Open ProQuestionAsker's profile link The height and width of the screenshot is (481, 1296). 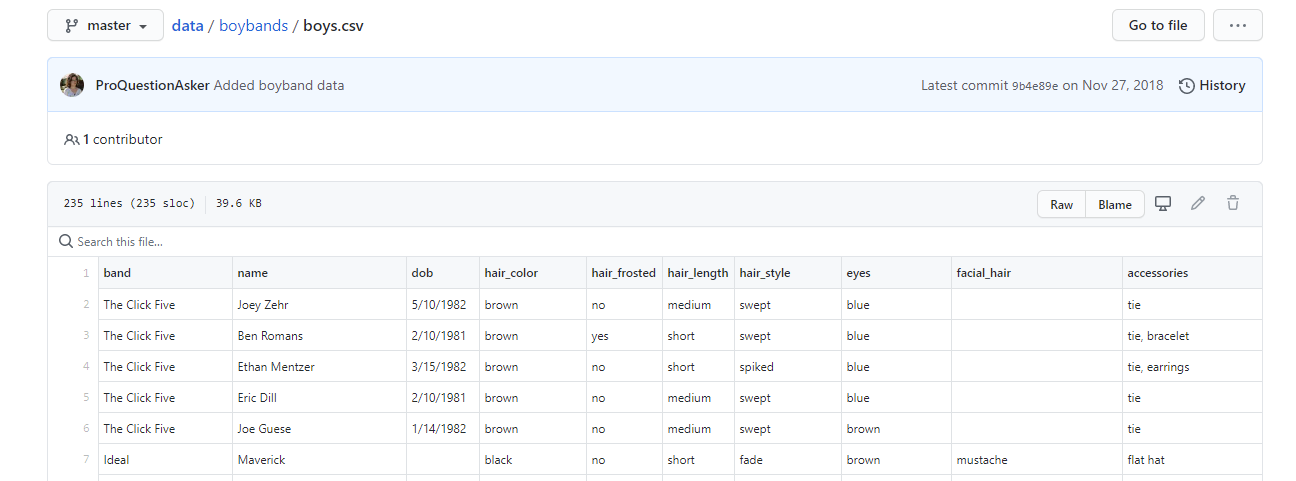point(152,85)
